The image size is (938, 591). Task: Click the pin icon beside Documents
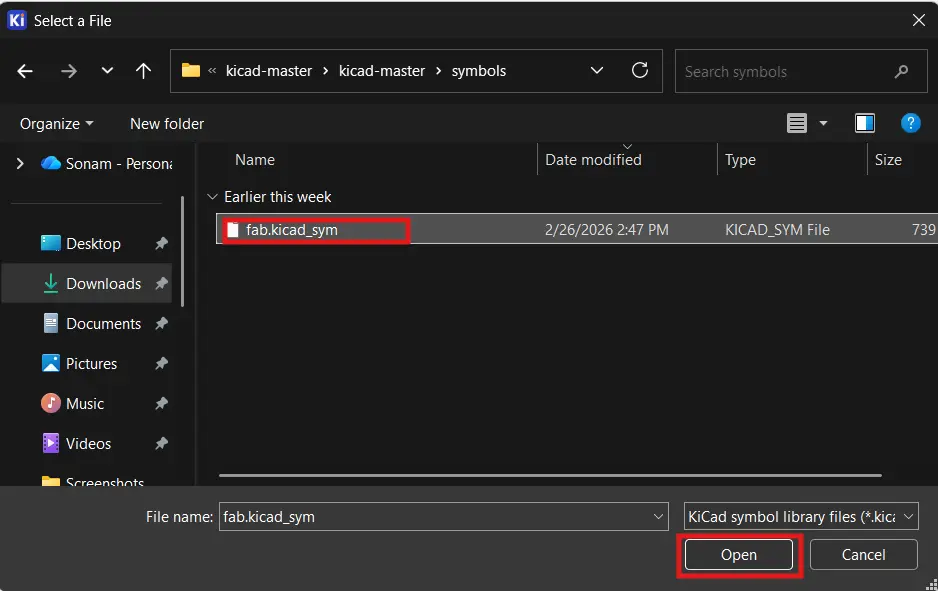coord(161,324)
